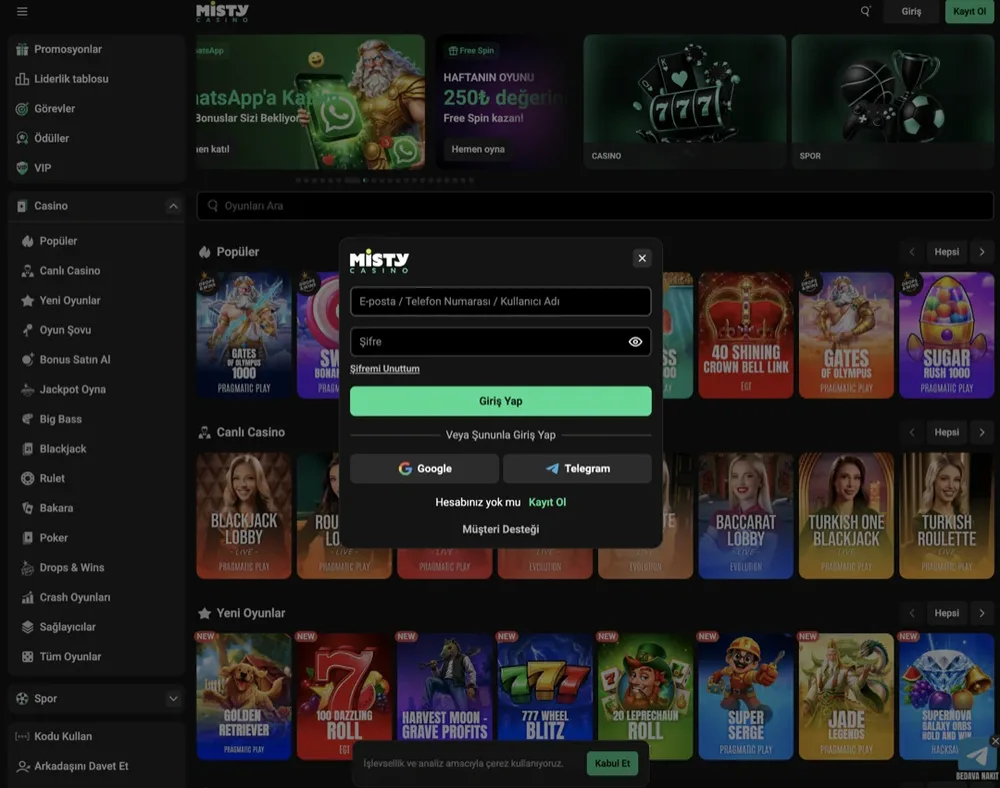Image resolution: width=1000 pixels, height=788 pixels.
Task: Accept cookies with Kabul Et button
Action: (612, 763)
